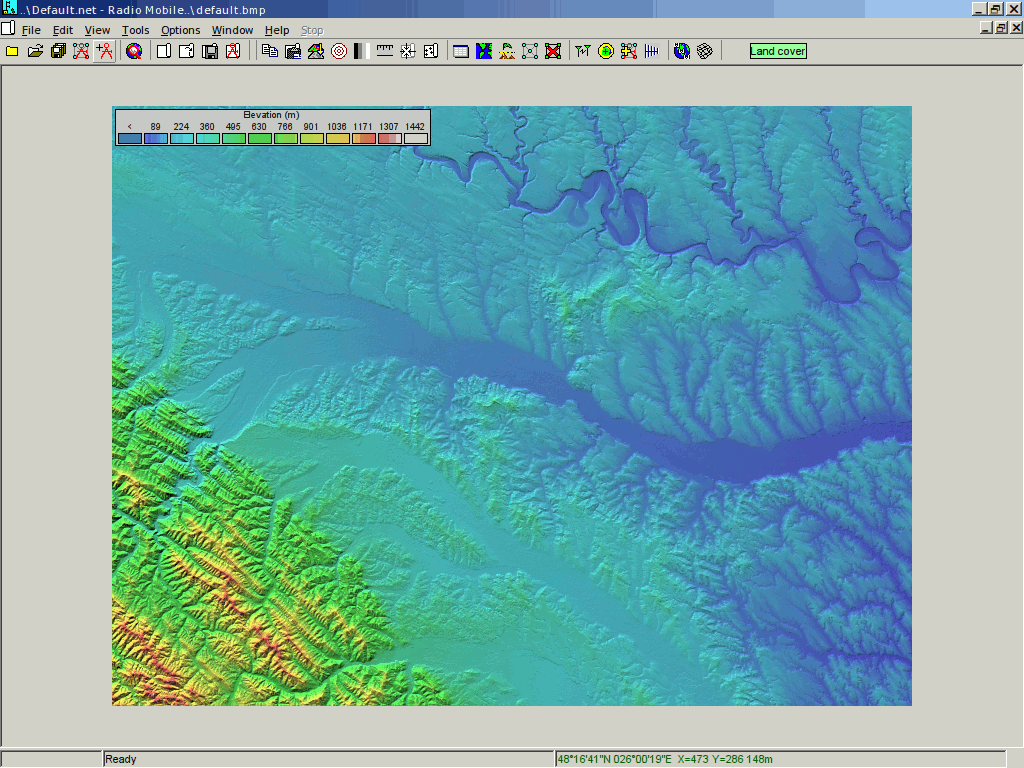This screenshot has height=768, width=1024.
Task: Click the 1442 m grey legend swatch
Action: [x=415, y=138]
